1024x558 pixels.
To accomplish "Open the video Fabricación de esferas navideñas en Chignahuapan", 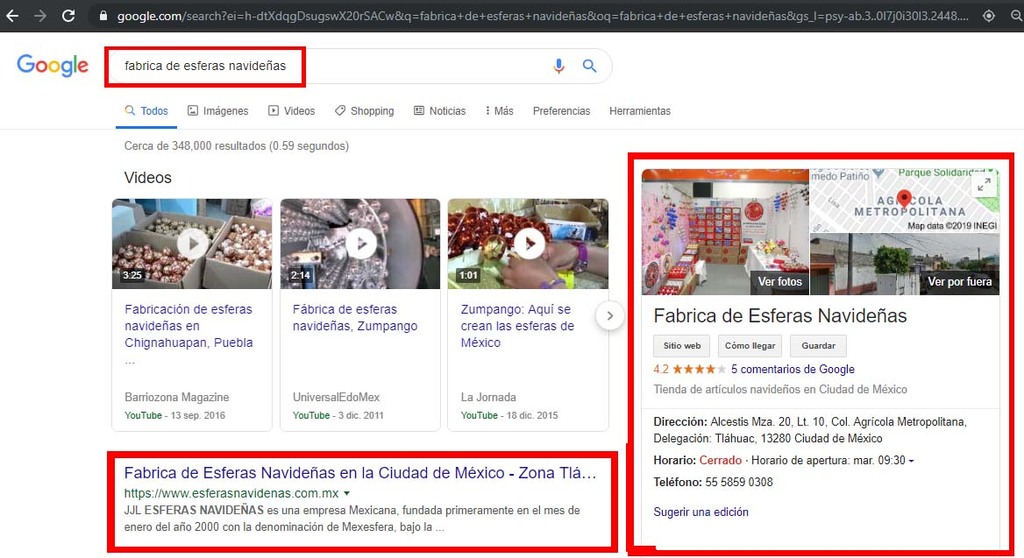I will tap(189, 326).
